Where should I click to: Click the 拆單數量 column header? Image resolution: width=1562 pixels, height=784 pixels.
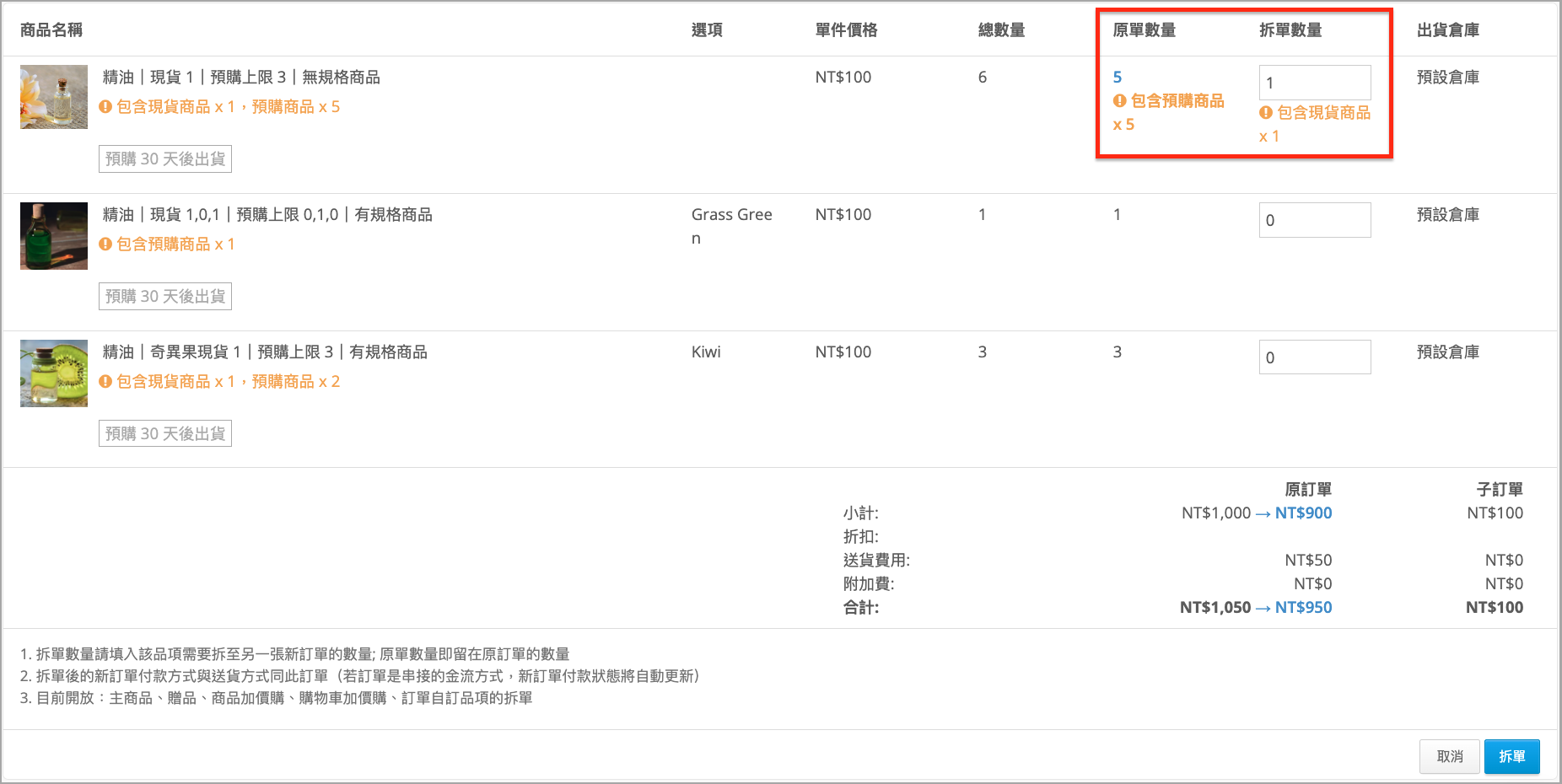[1290, 30]
